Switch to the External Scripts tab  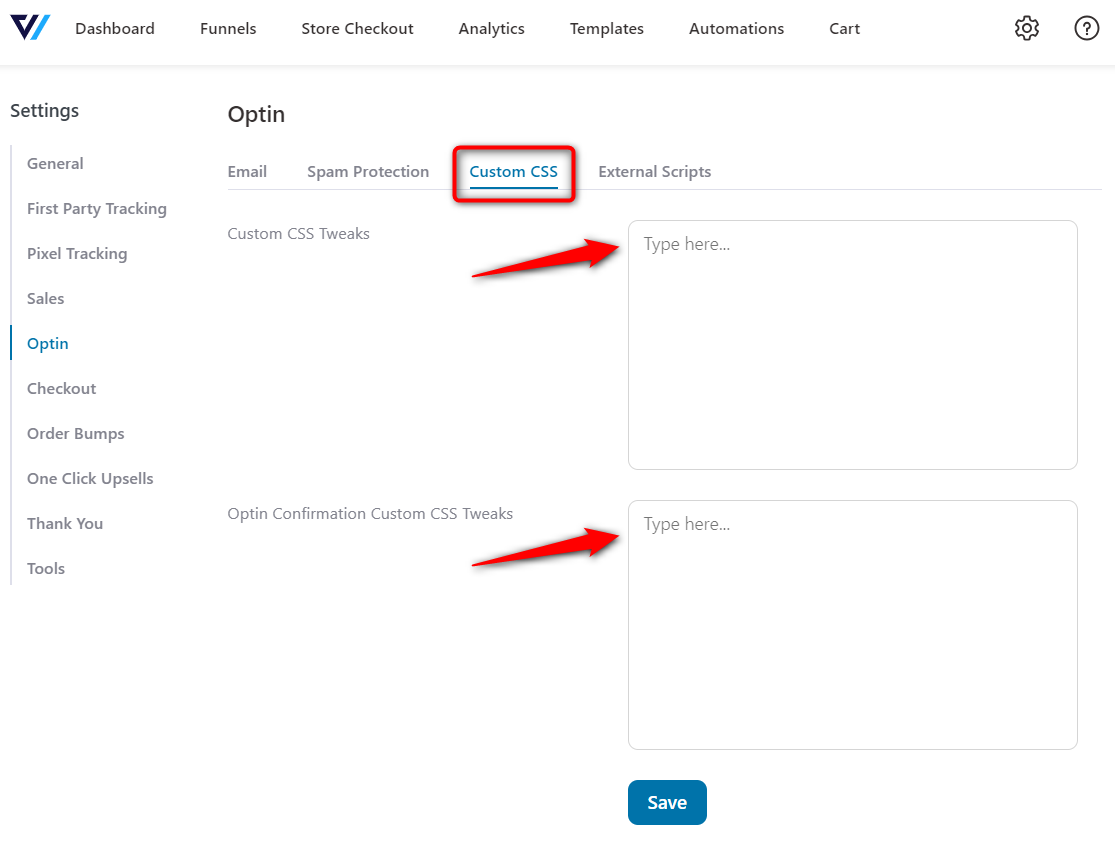coord(654,171)
